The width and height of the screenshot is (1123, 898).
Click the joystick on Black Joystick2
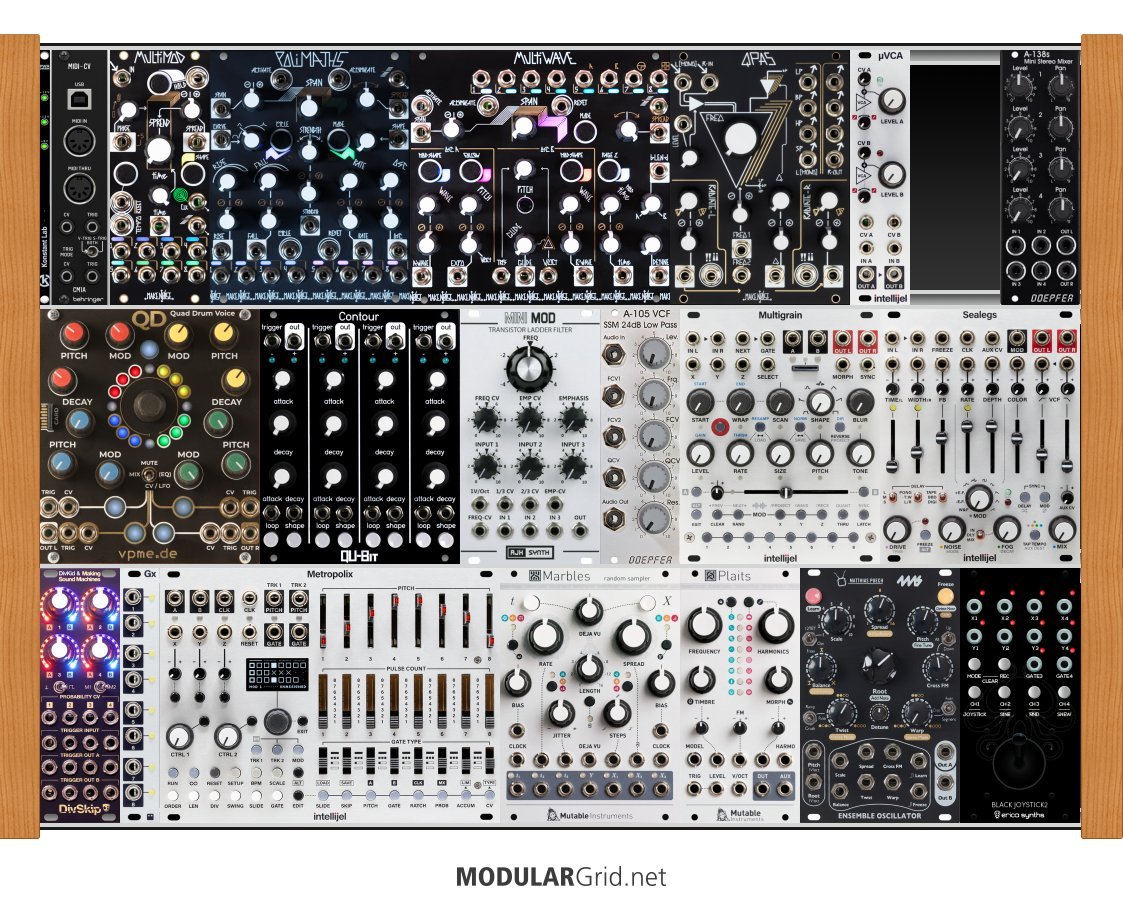click(x=1018, y=761)
